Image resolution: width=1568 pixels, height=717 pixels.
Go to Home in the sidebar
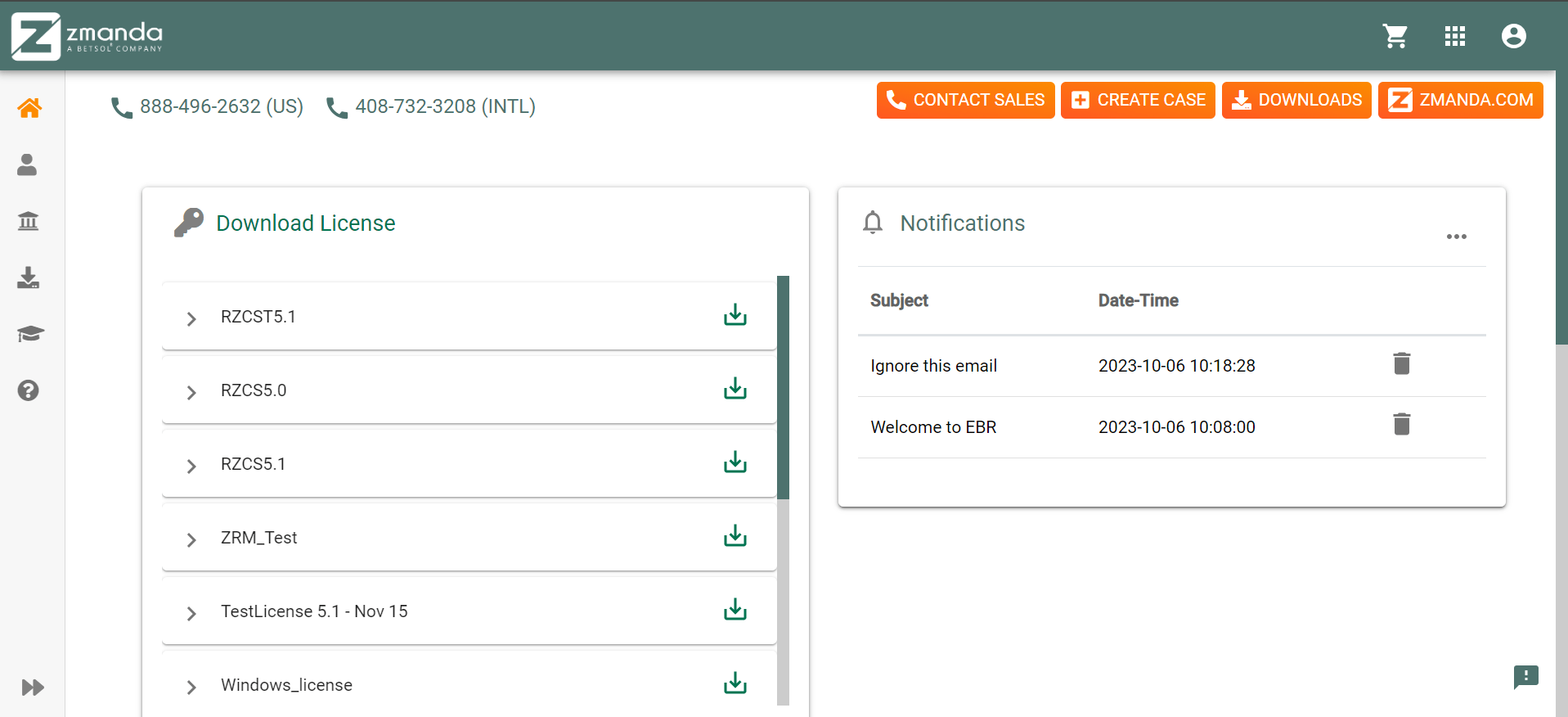(29, 108)
